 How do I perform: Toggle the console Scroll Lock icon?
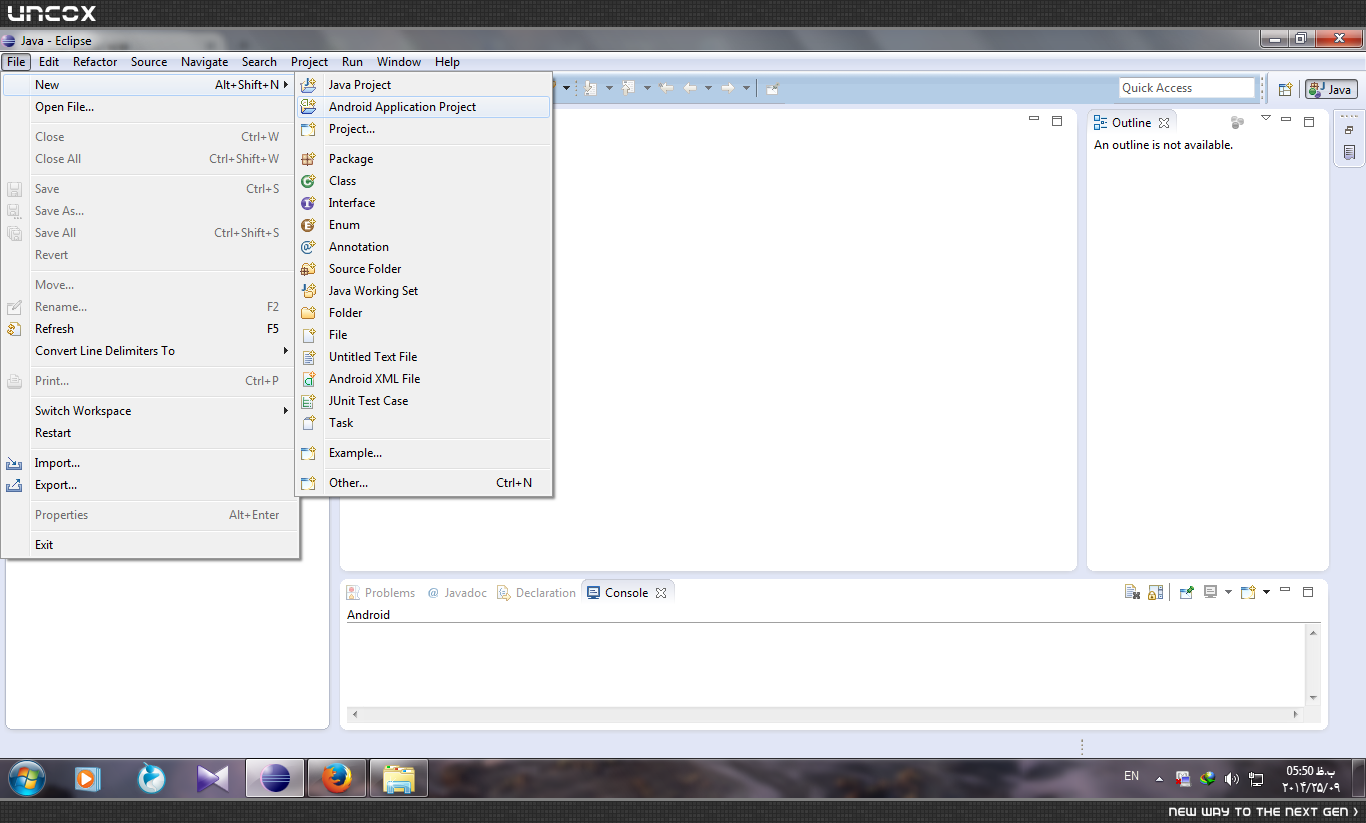click(1155, 592)
